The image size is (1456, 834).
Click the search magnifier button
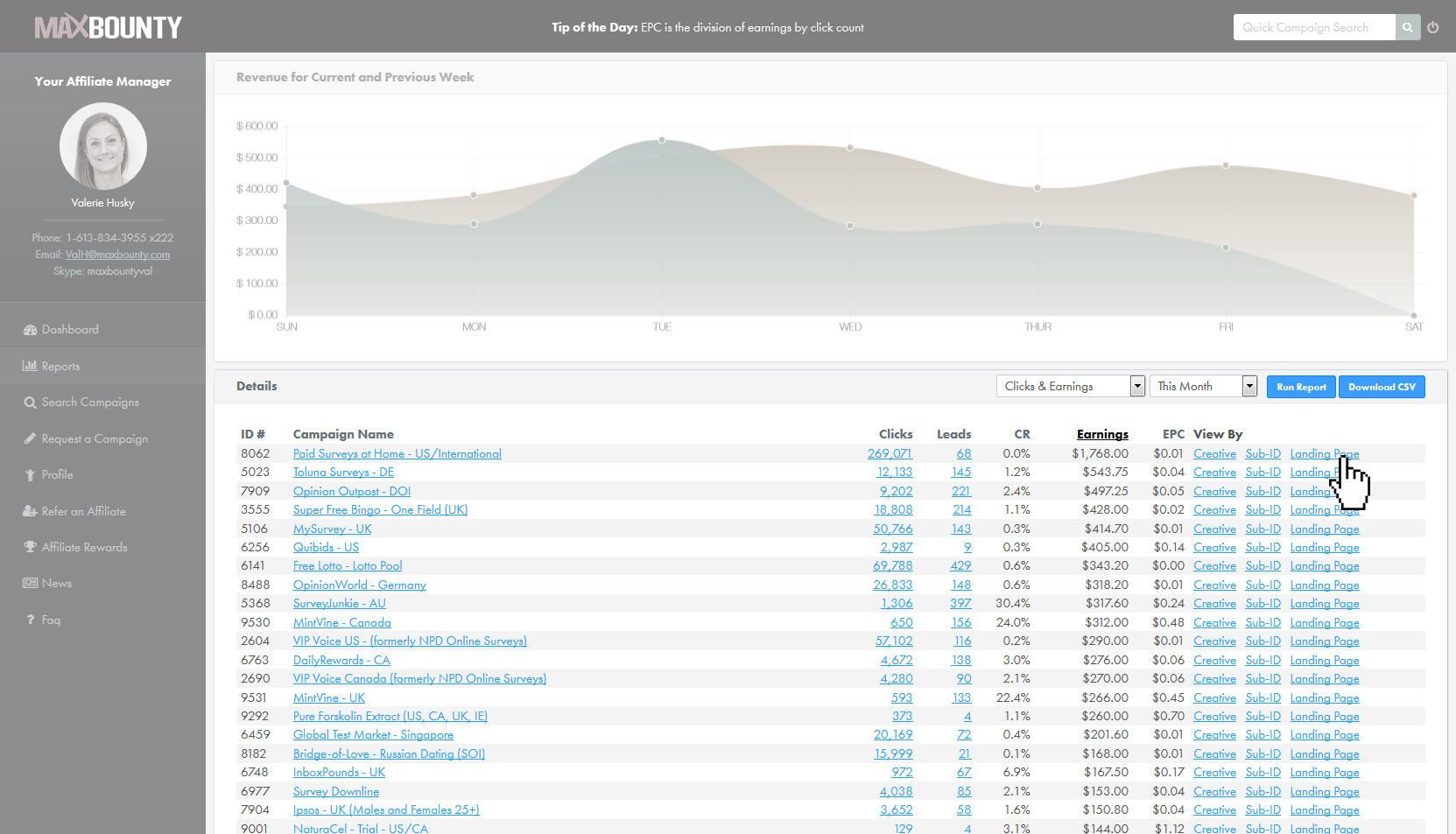coord(1407,27)
